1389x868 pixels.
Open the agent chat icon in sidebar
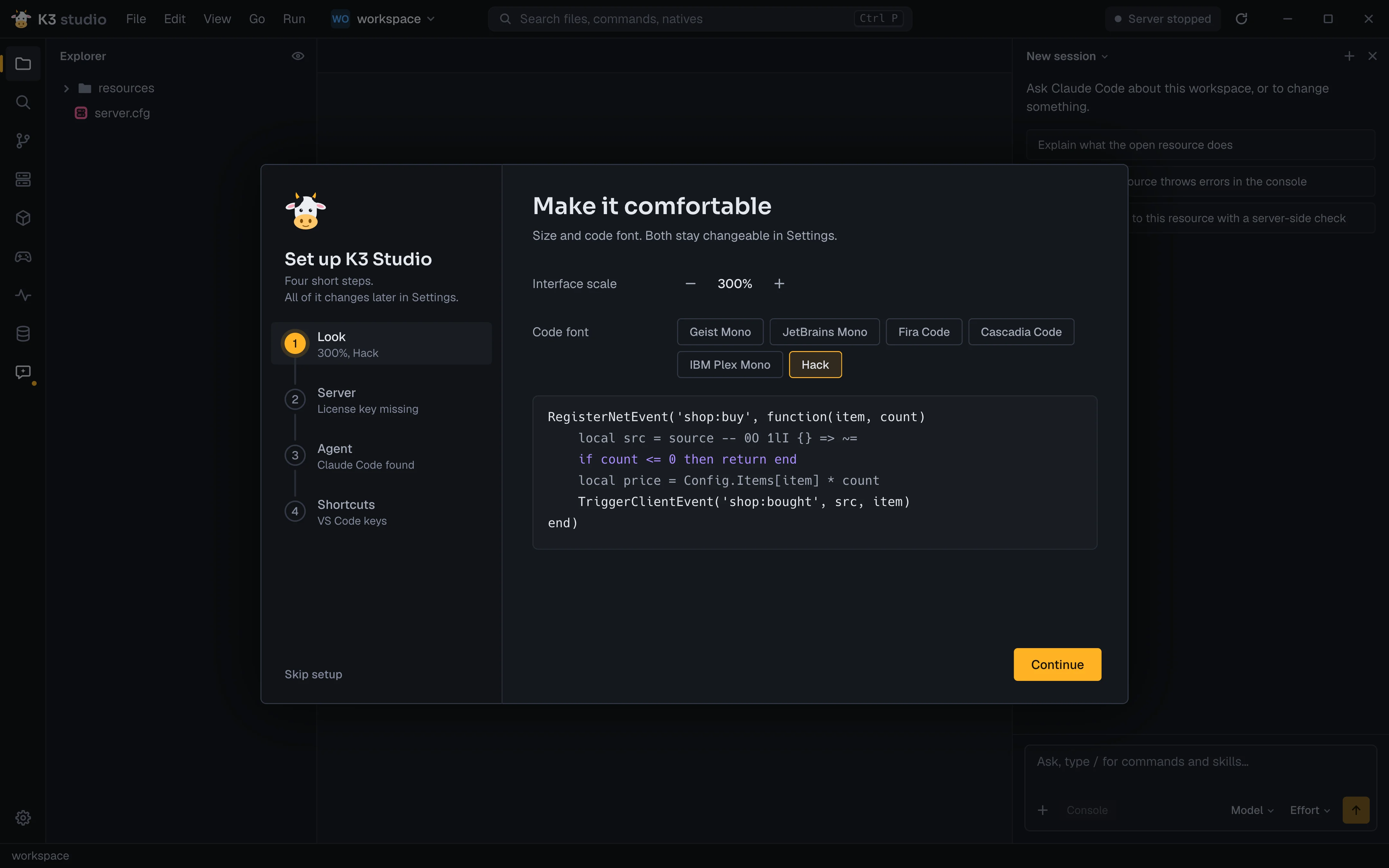coord(23,372)
